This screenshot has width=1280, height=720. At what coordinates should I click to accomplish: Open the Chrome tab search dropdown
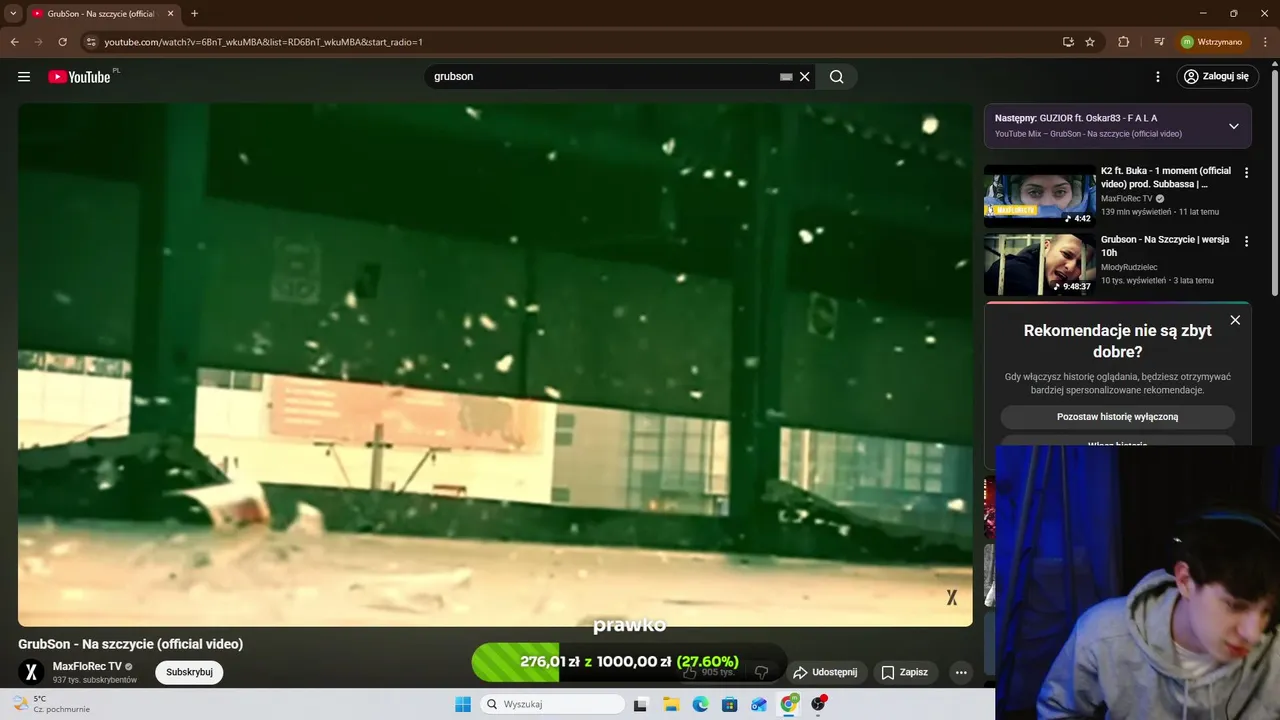coord(13,13)
